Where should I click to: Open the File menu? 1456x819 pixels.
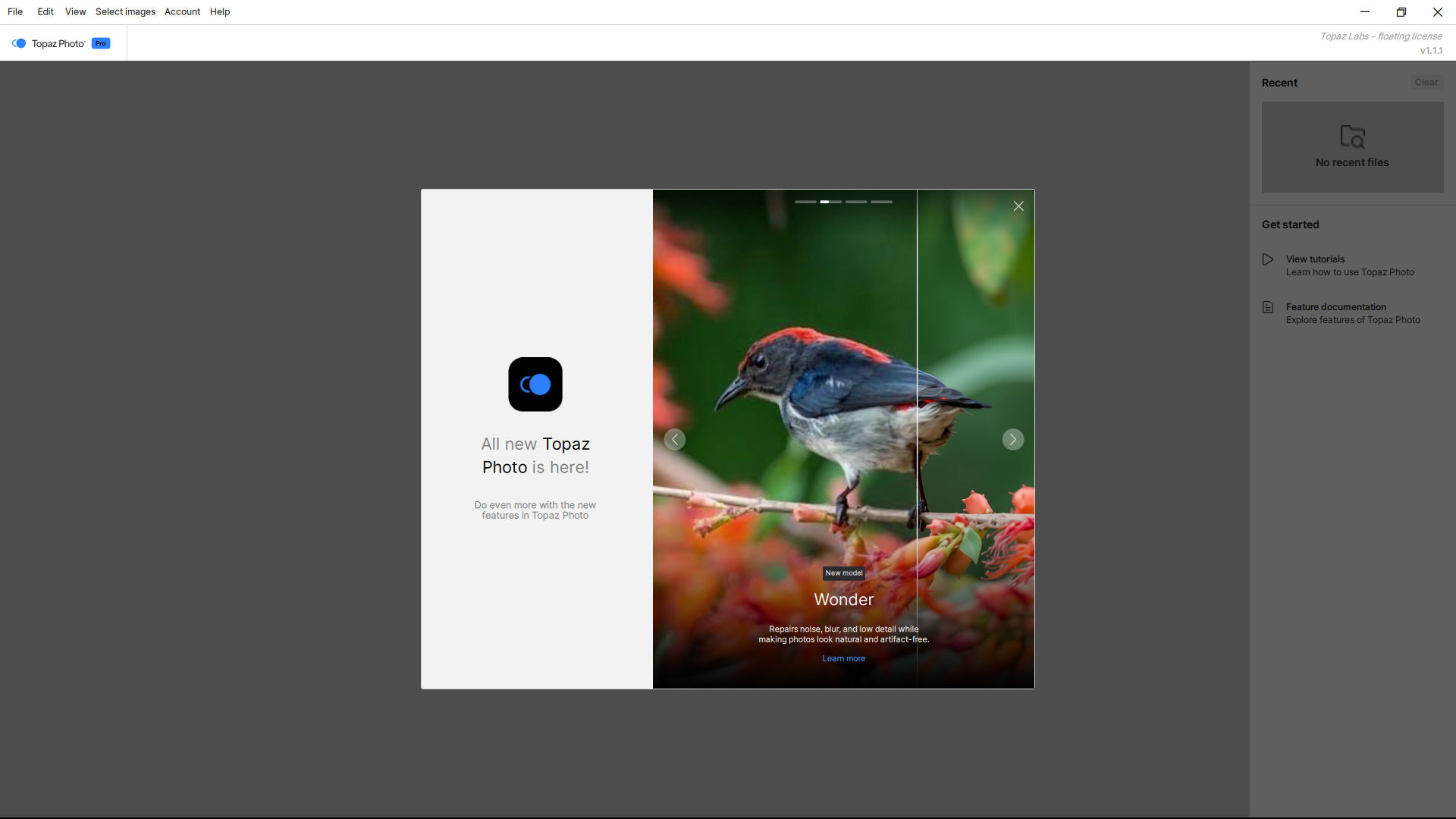pos(14,11)
